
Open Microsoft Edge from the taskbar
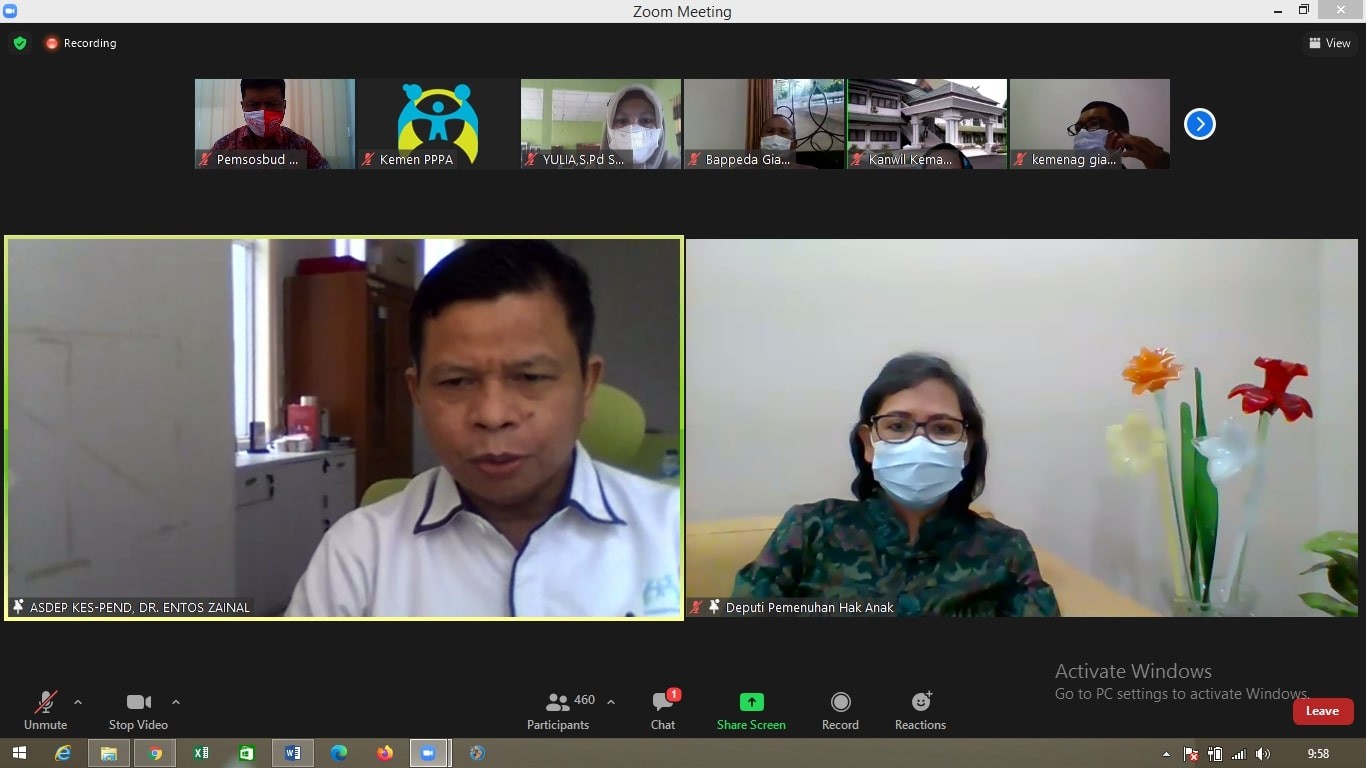339,753
